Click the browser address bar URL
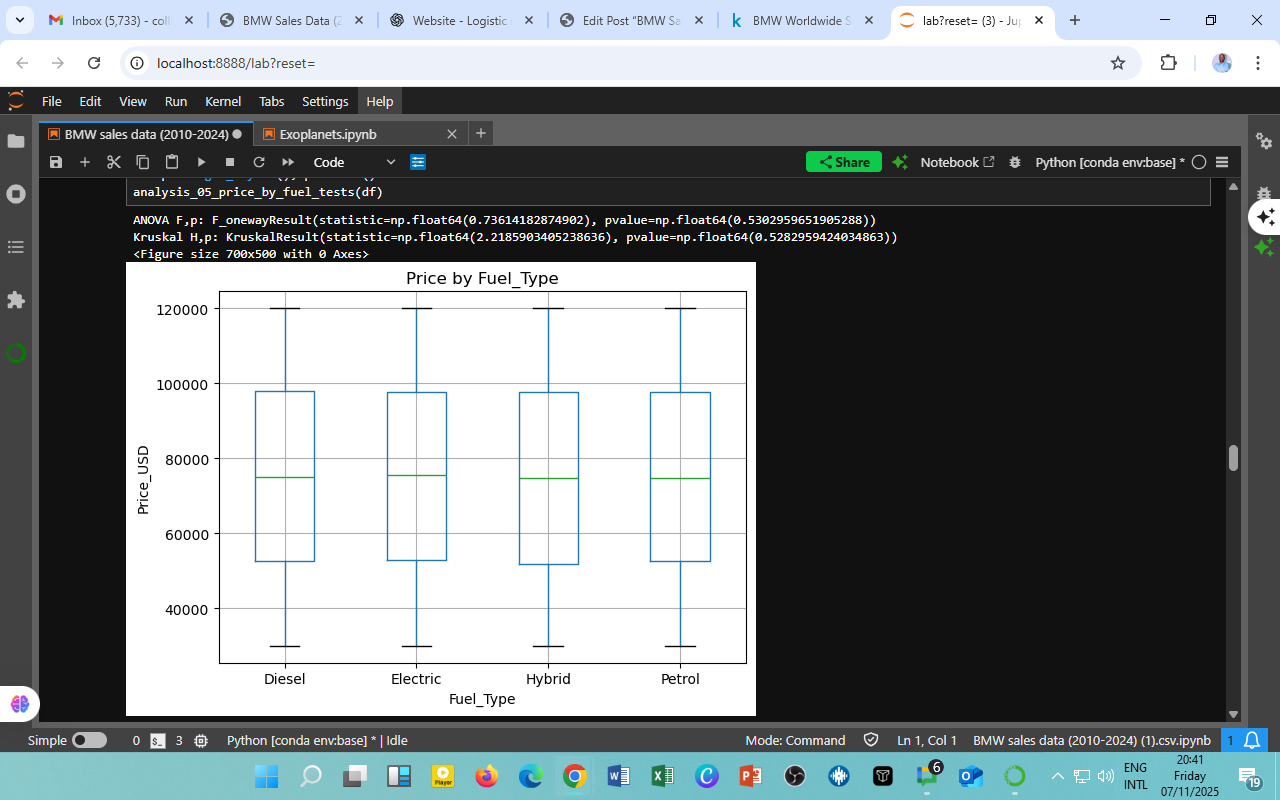The height and width of the screenshot is (800, 1280). coord(236,63)
